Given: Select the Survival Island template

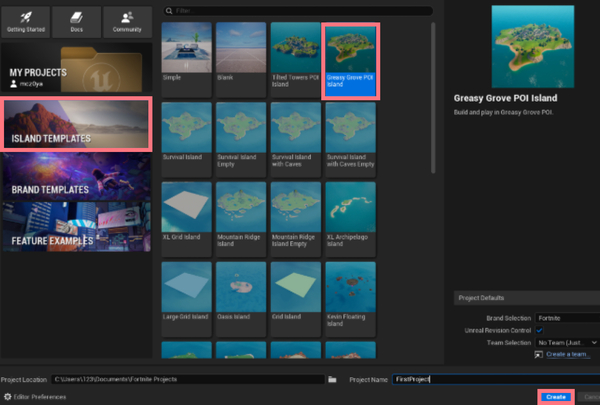Looking at the screenshot, I should pos(186,139).
